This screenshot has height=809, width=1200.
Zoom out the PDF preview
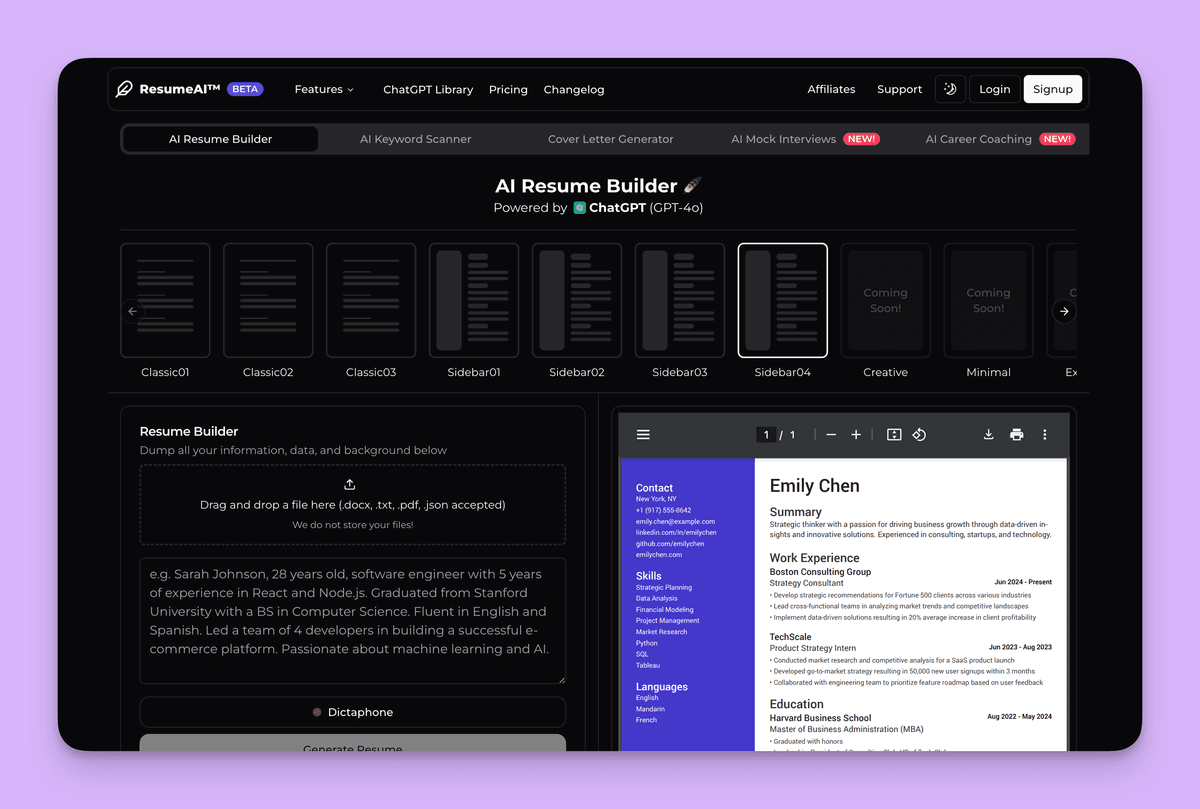831,434
